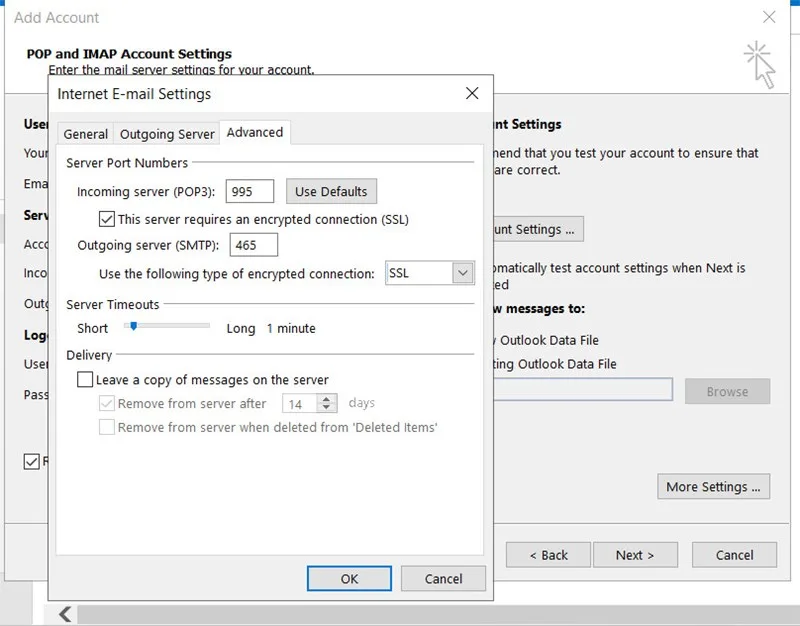This screenshot has width=800, height=626.
Task: Click the Outgoing server SMTP port field
Action: [x=254, y=244]
